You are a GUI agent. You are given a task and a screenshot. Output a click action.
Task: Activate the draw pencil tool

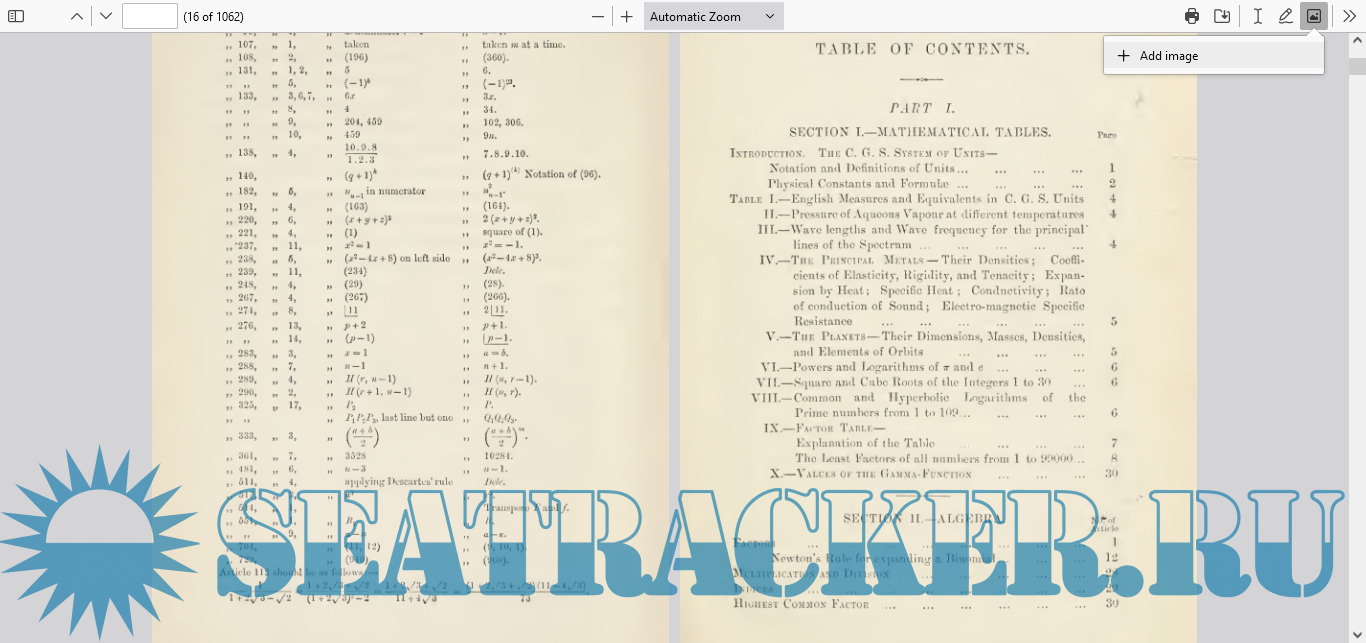point(1286,16)
